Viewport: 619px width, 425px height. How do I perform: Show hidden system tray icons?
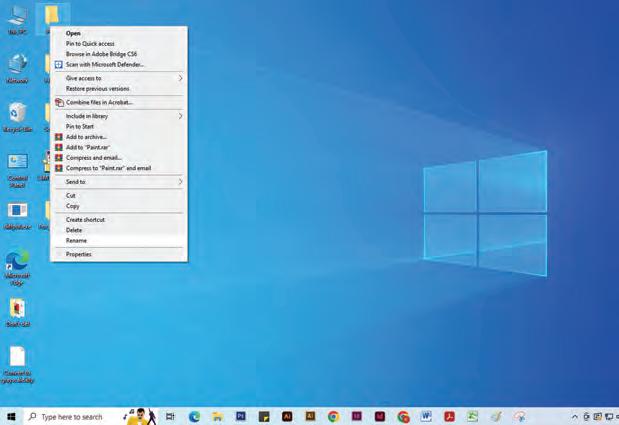coord(575,417)
